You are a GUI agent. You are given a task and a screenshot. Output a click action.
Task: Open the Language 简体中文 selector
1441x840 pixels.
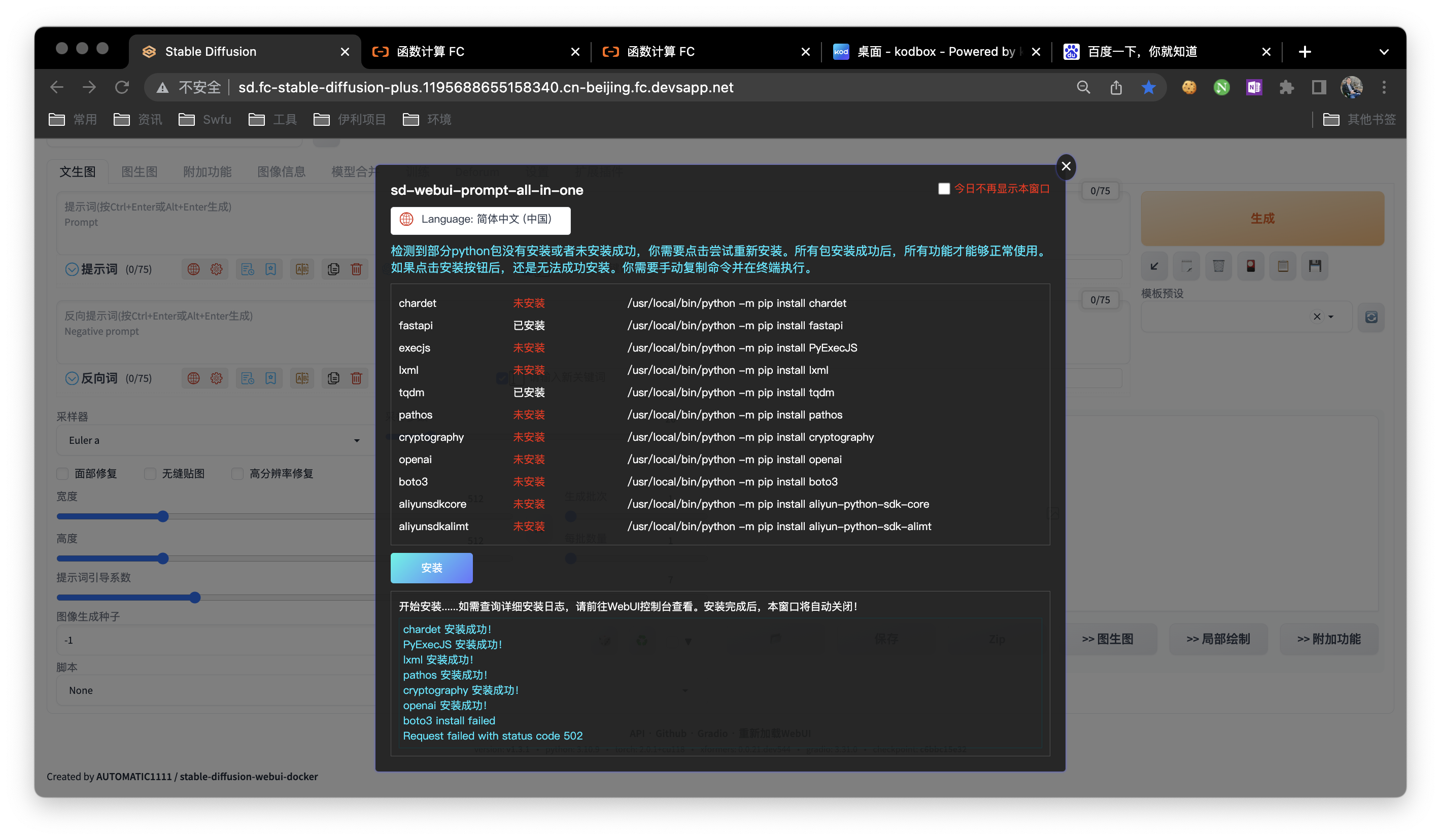tap(480, 220)
